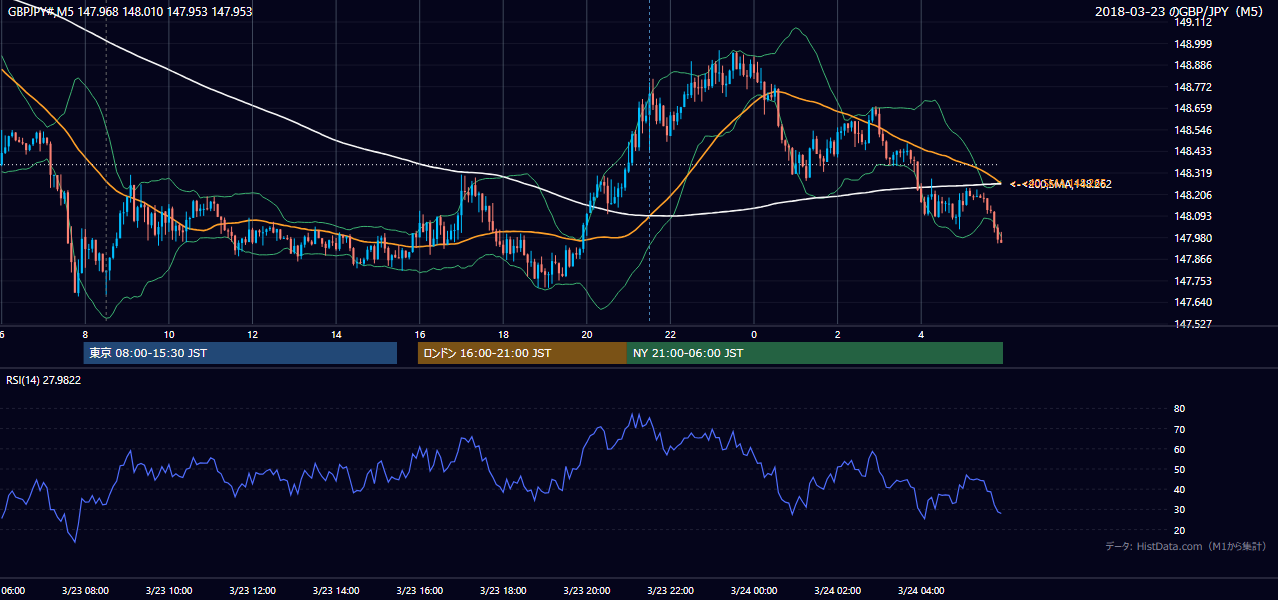Screen dimensions: 1278x600
Task: Click price axis label 147.527
Action: tap(1193, 324)
